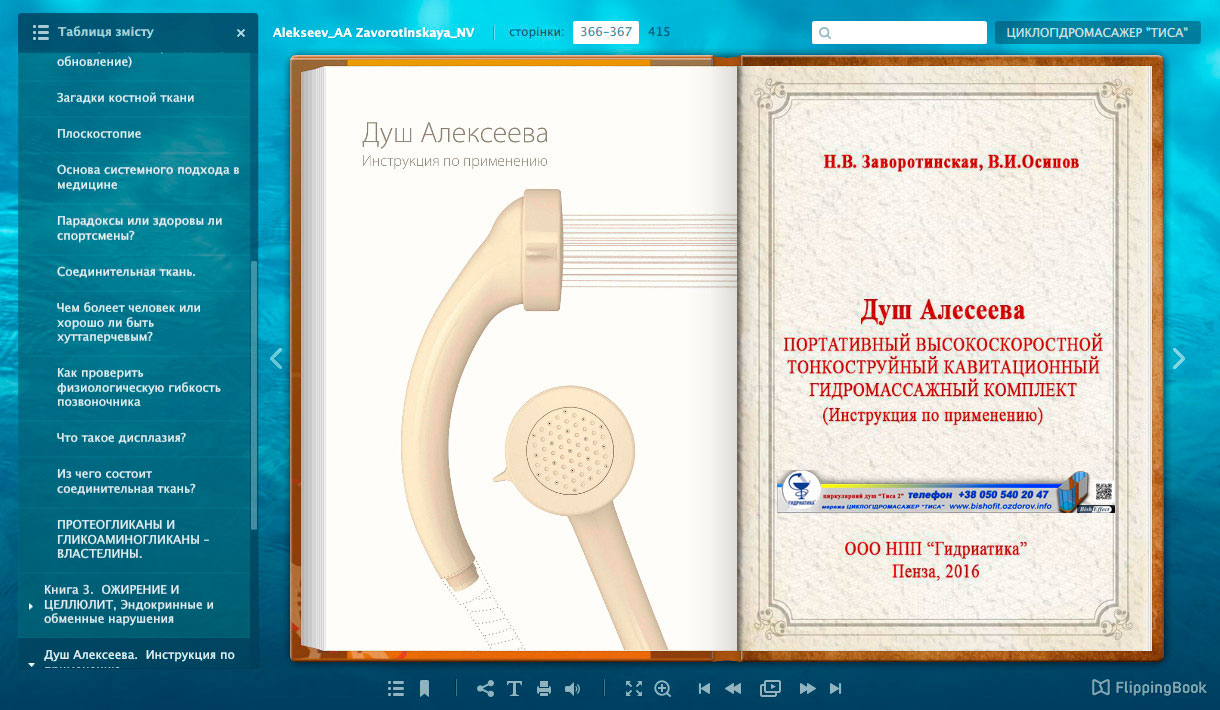Click the QR code on the banner
The width and height of the screenshot is (1220, 710).
click(1104, 491)
